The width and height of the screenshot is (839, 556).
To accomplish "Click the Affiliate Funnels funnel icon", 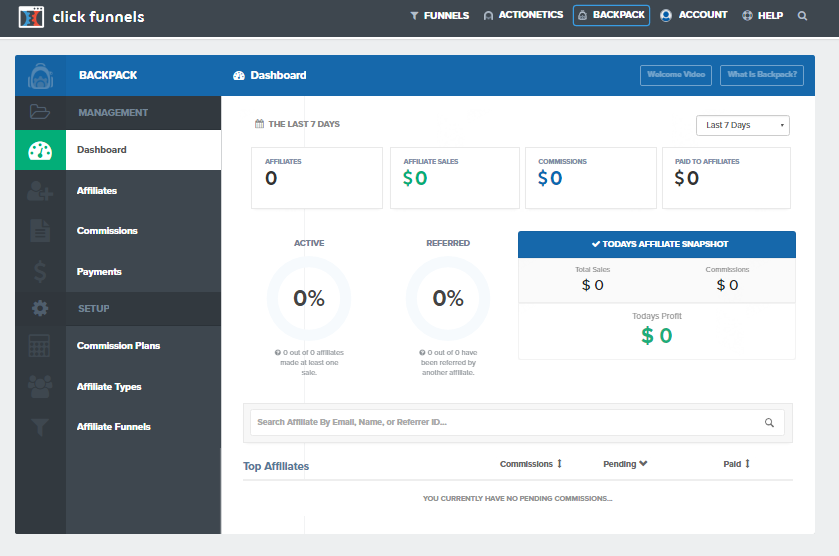I will coord(40,427).
